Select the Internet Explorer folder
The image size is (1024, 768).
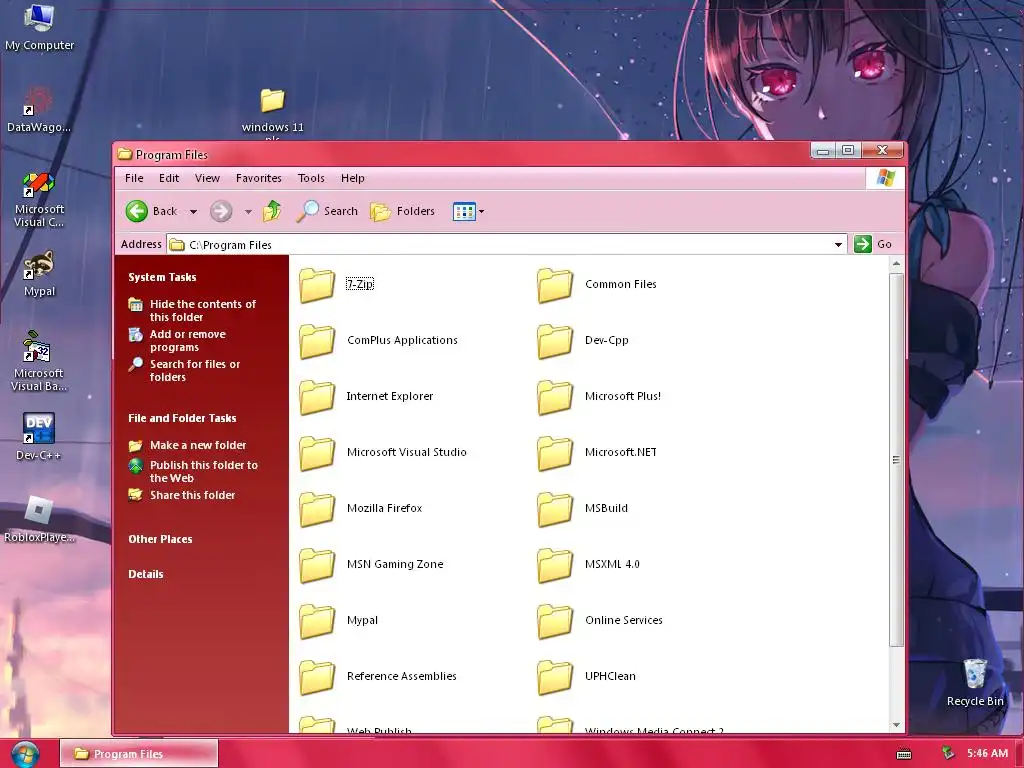(366, 397)
